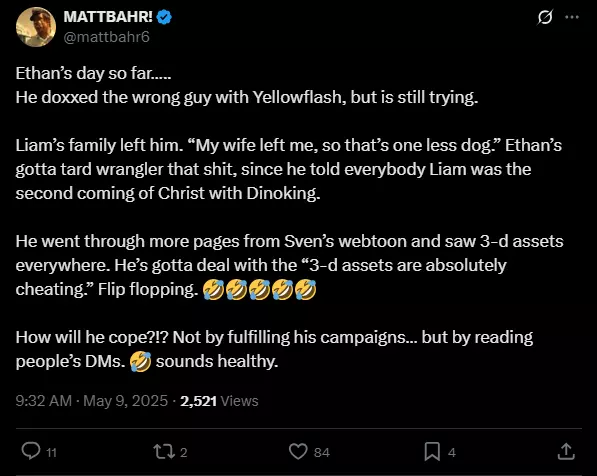
Task: Click the like count 84
Action: pyautogui.click(x=322, y=452)
